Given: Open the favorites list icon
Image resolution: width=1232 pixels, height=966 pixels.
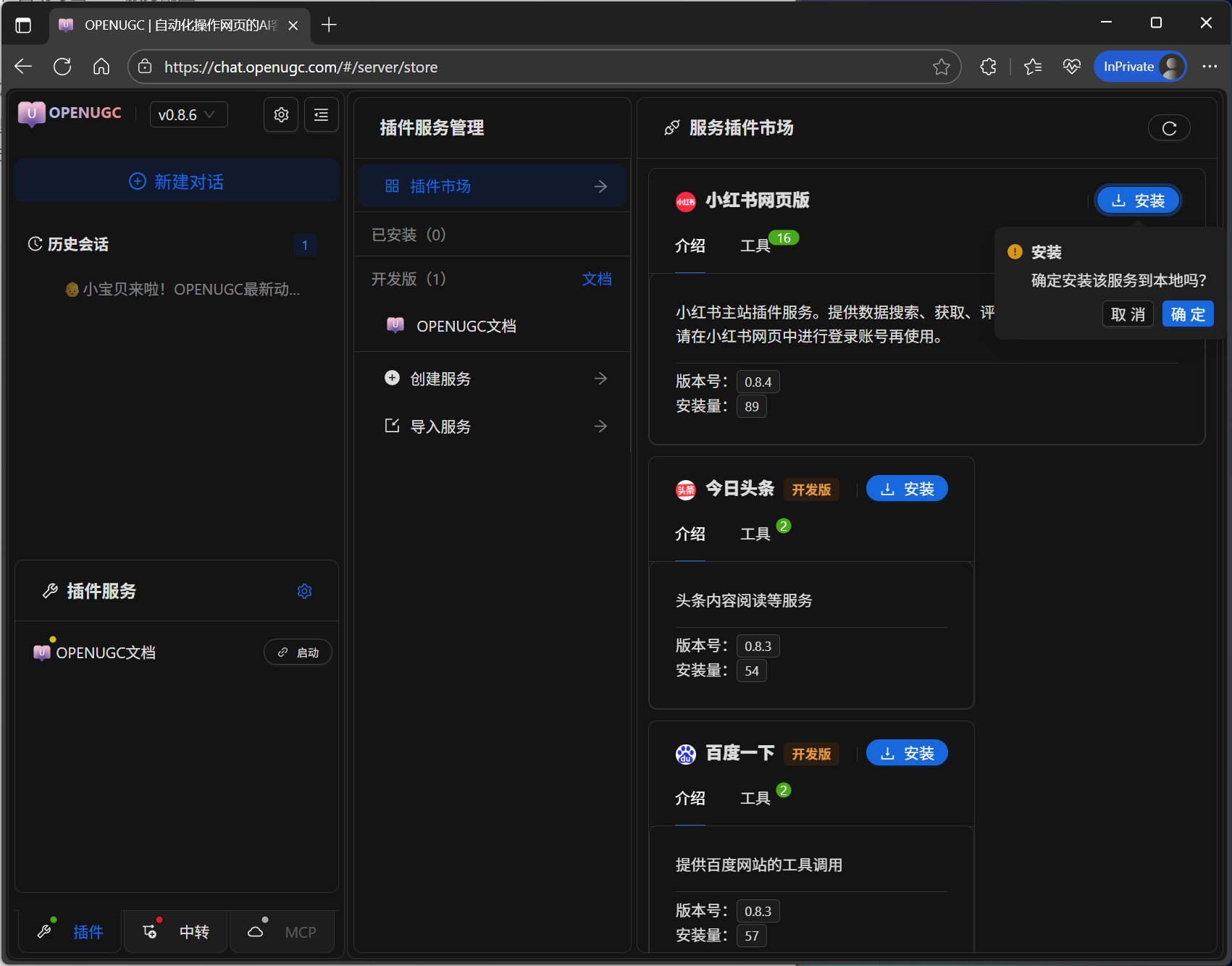Looking at the screenshot, I should tap(1033, 67).
